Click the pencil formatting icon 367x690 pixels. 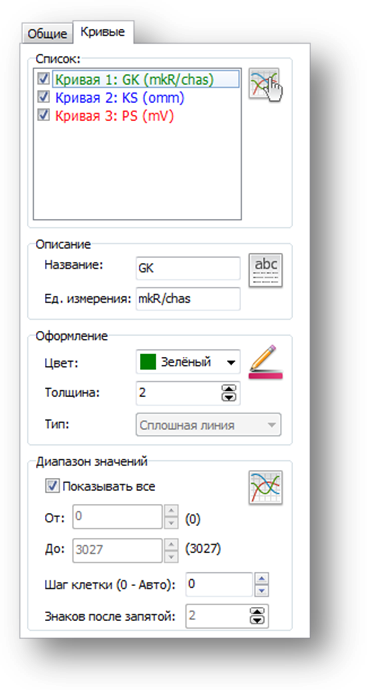pyautogui.click(x=266, y=362)
